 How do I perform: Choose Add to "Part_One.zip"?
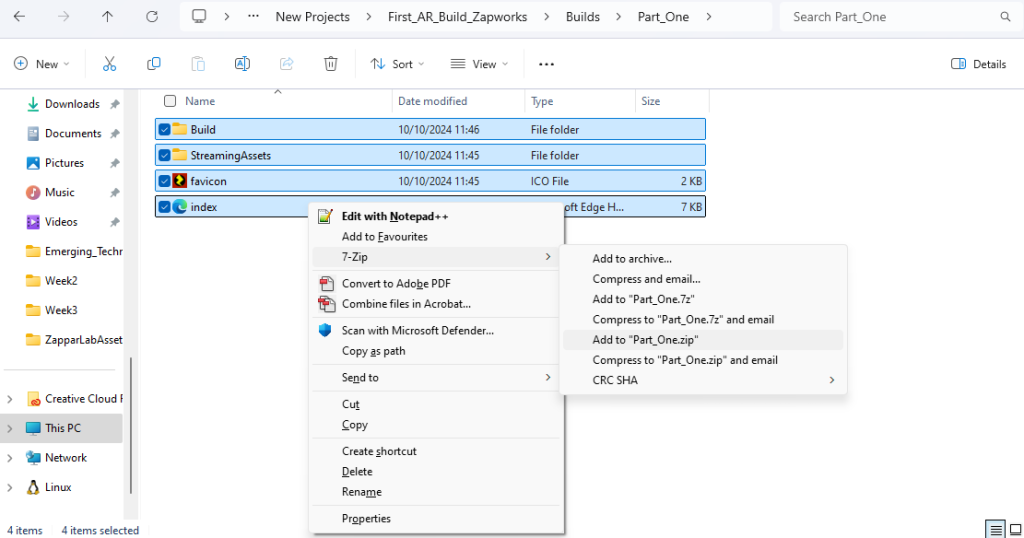coord(645,340)
